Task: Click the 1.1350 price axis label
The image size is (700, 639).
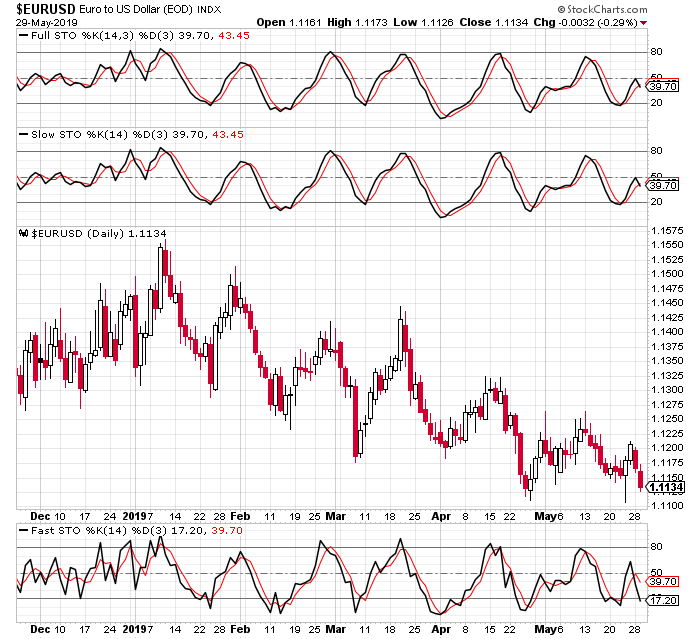Action: pos(667,361)
